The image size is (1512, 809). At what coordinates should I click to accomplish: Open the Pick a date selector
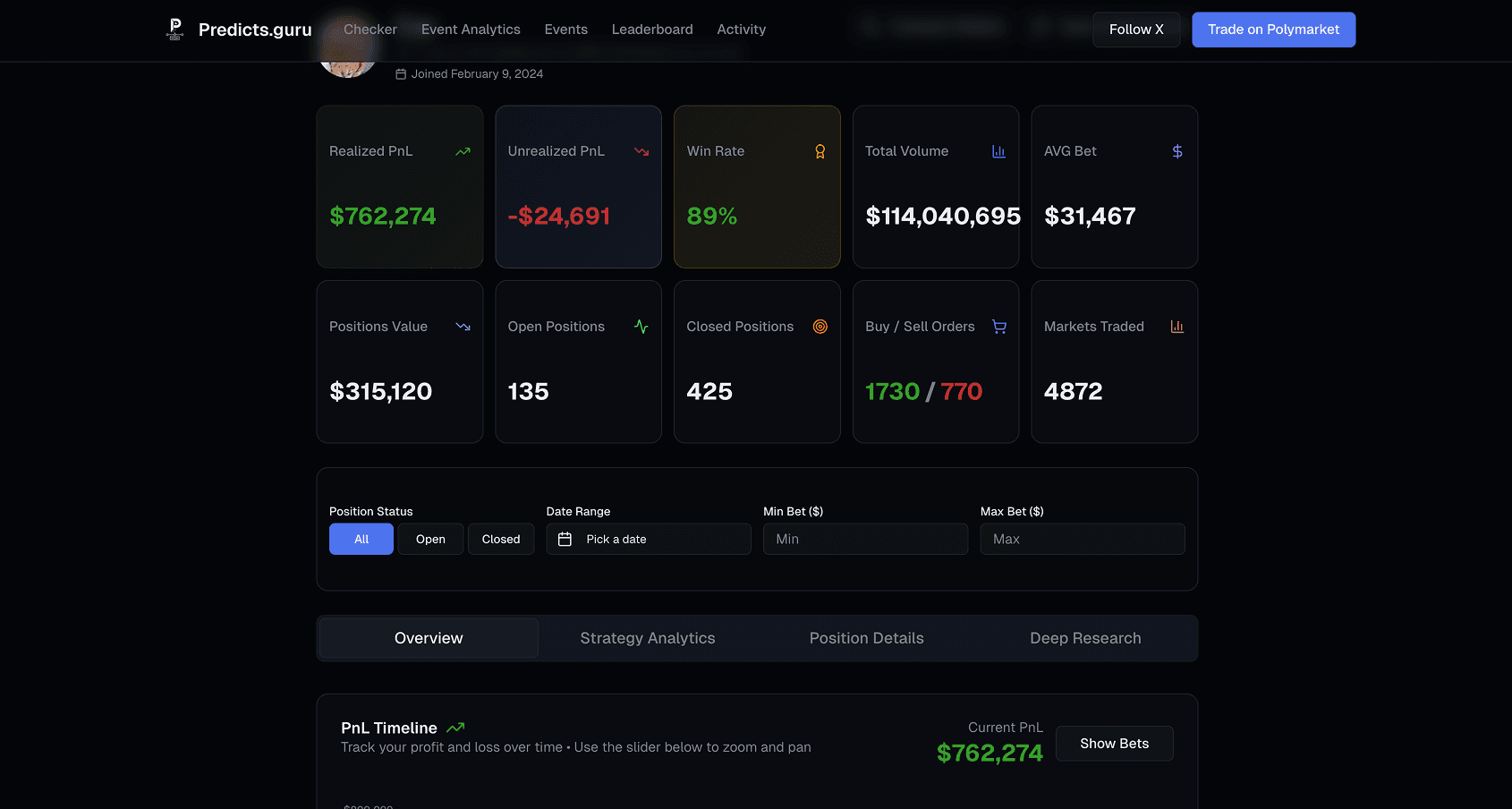click(x=648, y=539)
